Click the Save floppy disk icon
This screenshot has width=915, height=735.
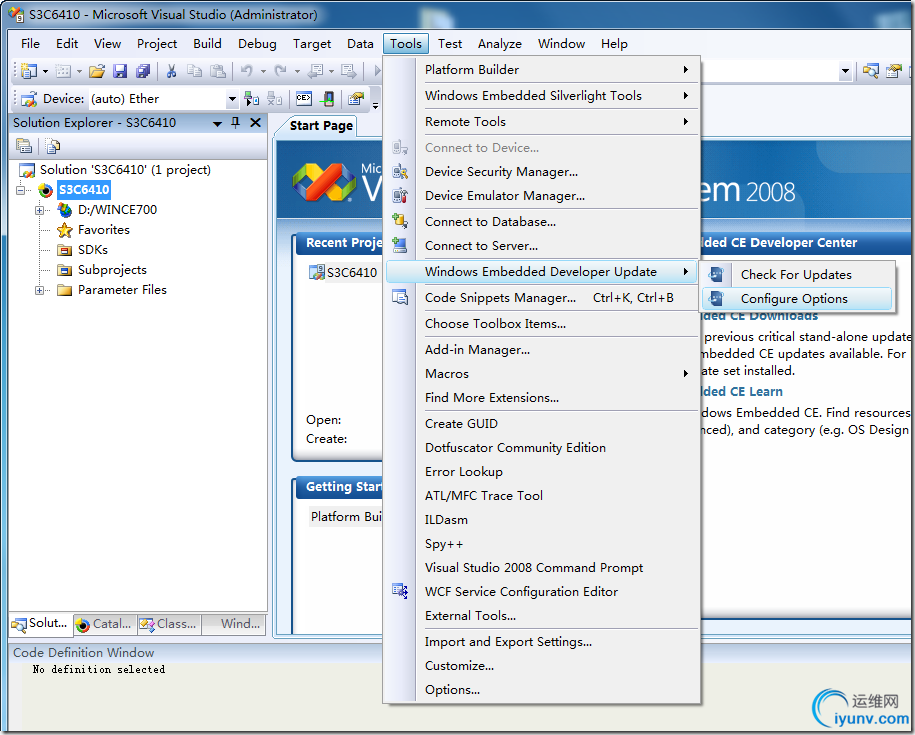click(x=120, y=71)
